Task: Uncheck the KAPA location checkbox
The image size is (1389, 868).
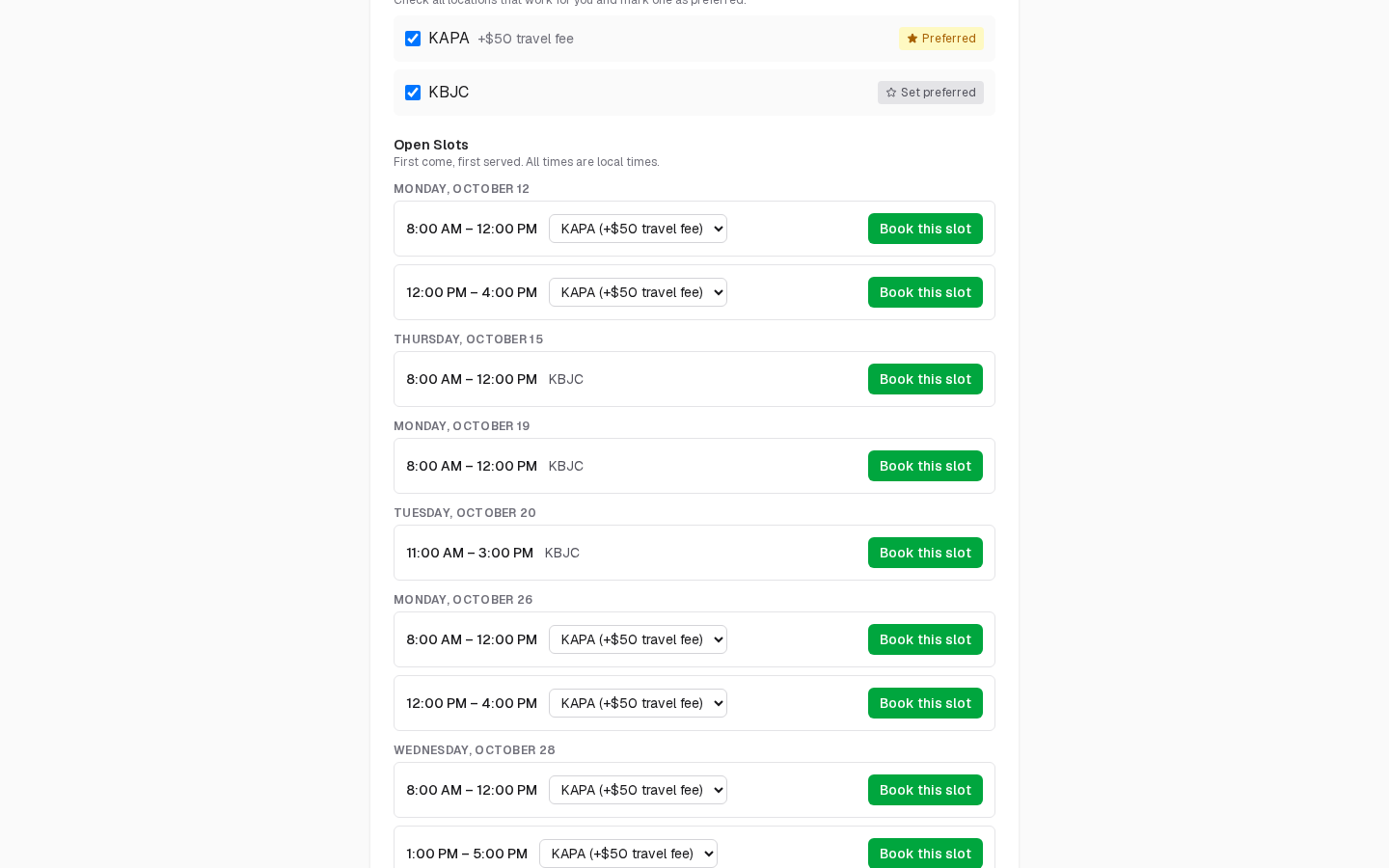Action: tap(413, 39)
